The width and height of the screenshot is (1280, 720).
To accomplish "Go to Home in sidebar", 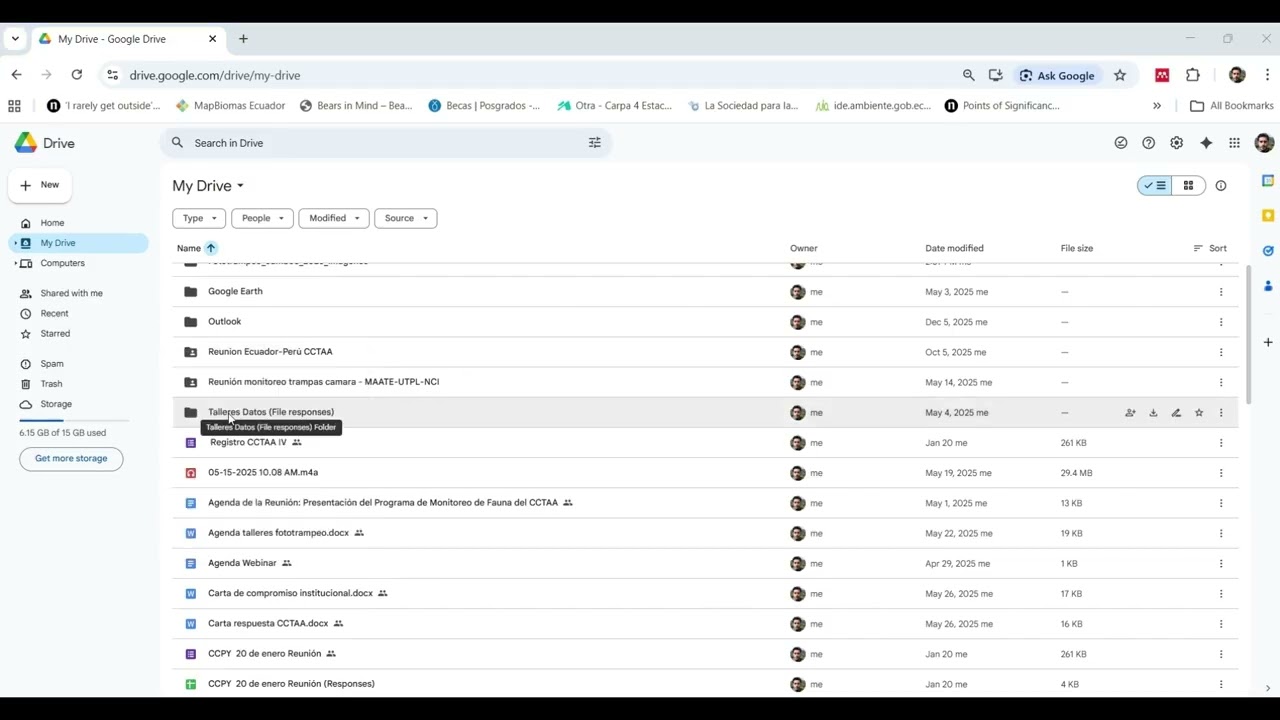I will [x=78, y=223].
